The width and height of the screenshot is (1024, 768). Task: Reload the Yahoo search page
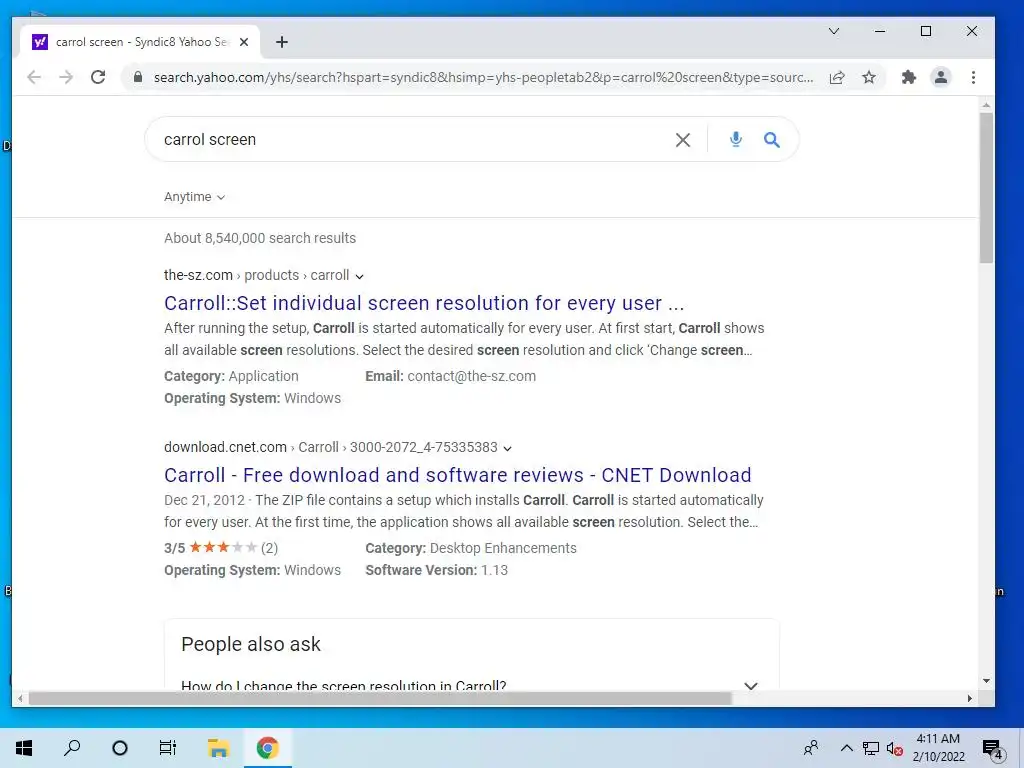coord(98,77)
